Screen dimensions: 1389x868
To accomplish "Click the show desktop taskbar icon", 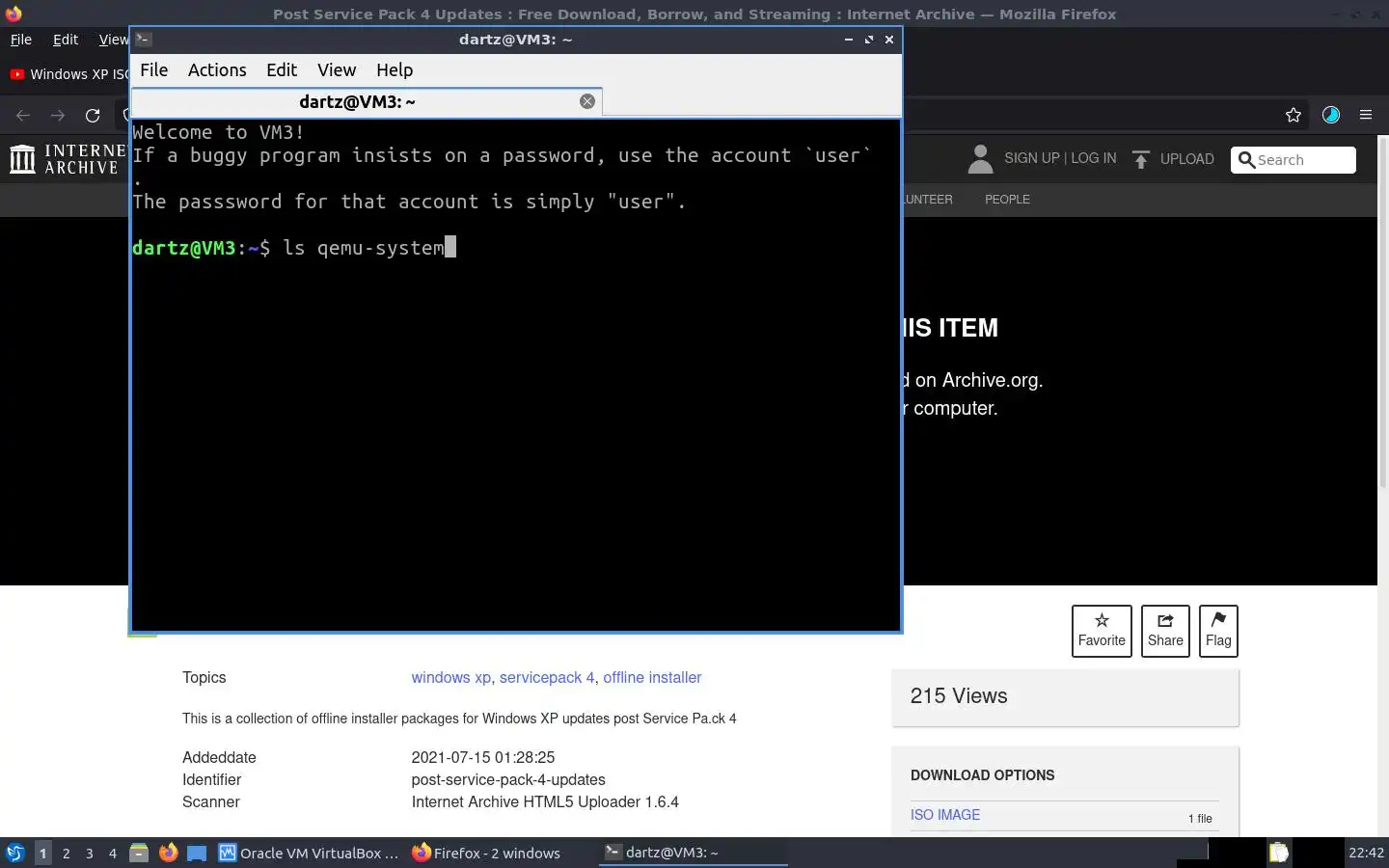I will (197, 853).
